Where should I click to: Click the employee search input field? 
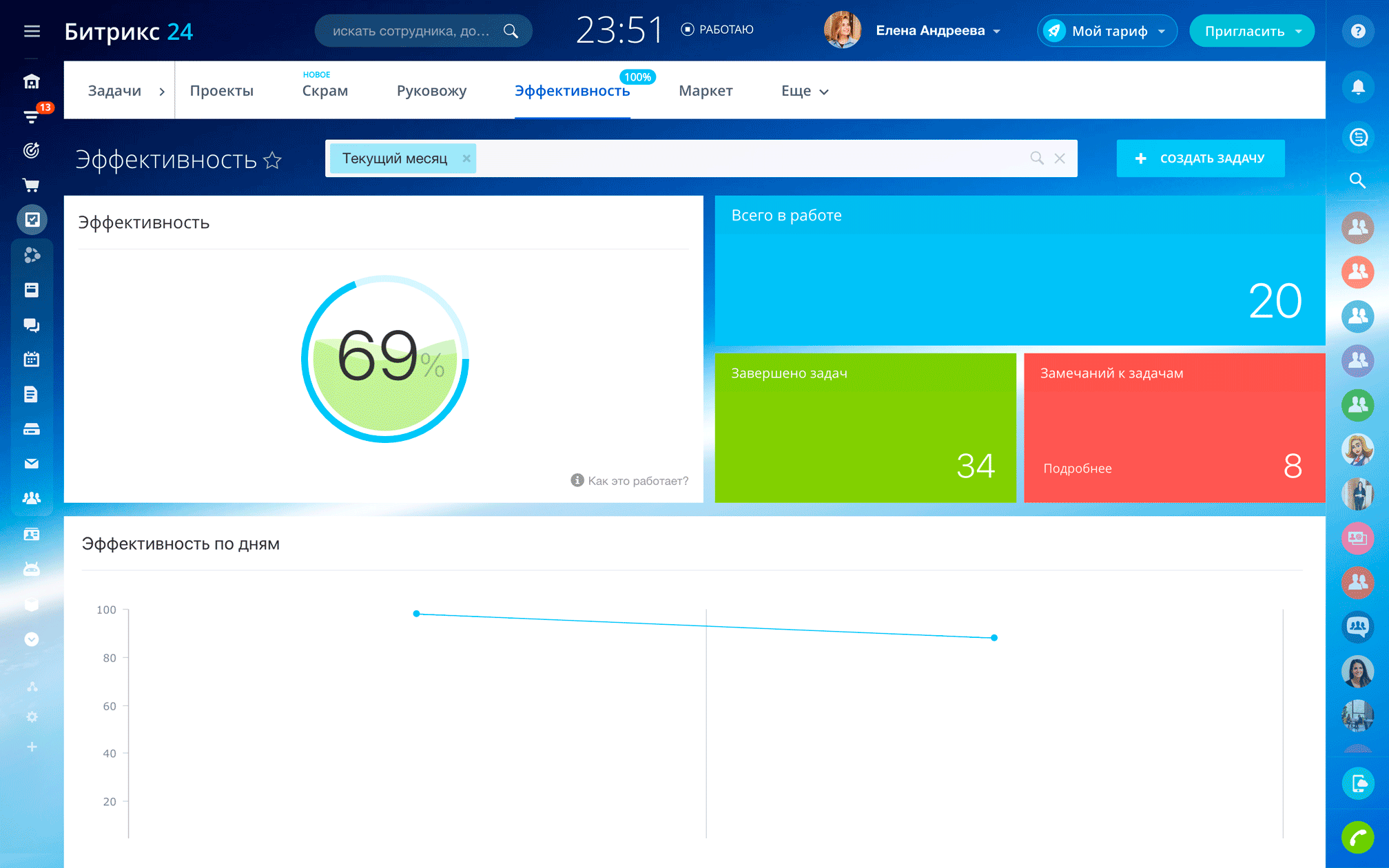[411, 31]
